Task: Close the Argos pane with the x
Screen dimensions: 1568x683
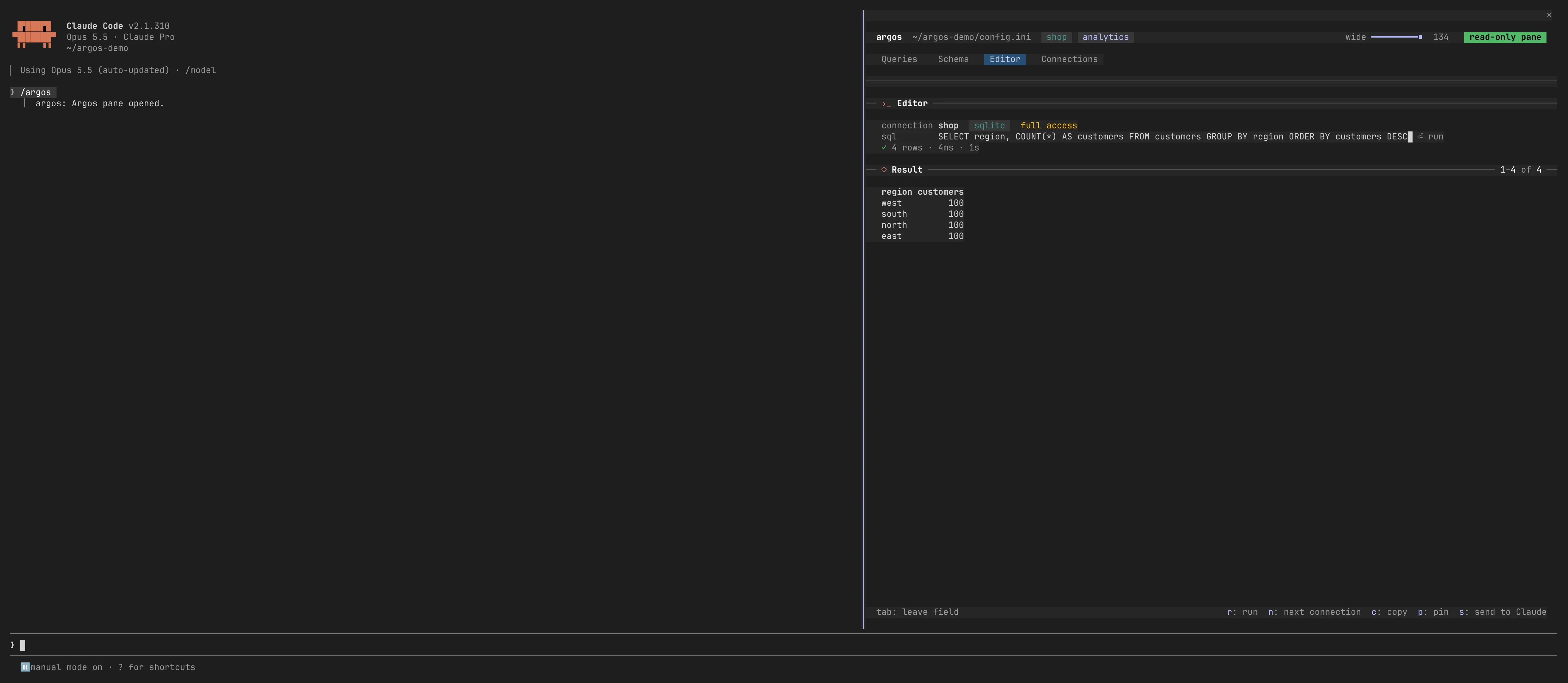Action: tap(1549, 15)
